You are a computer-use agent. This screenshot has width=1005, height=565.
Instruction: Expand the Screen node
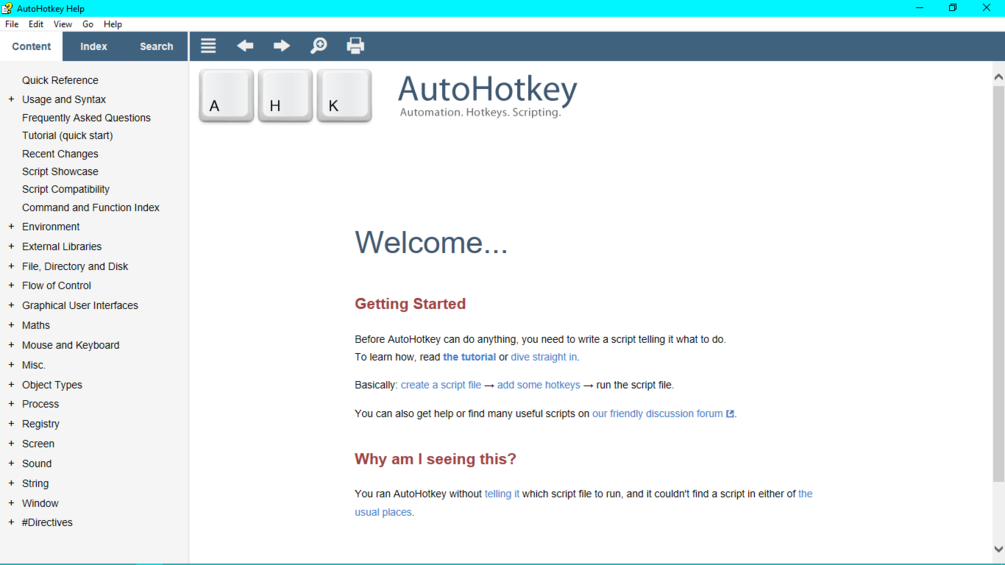11,444
